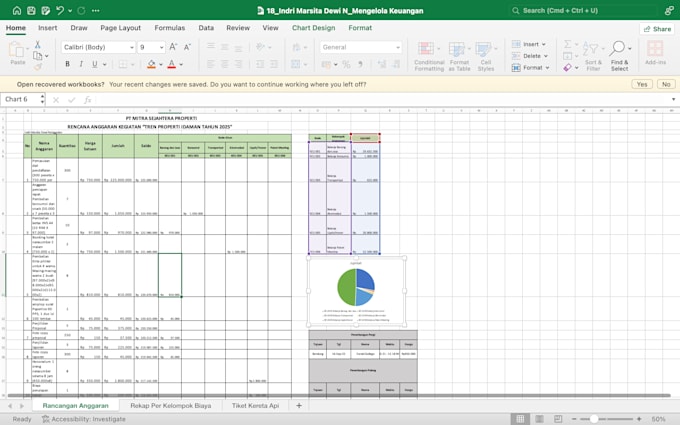Click Yes to open recovered workbooks

click(642, 84)
